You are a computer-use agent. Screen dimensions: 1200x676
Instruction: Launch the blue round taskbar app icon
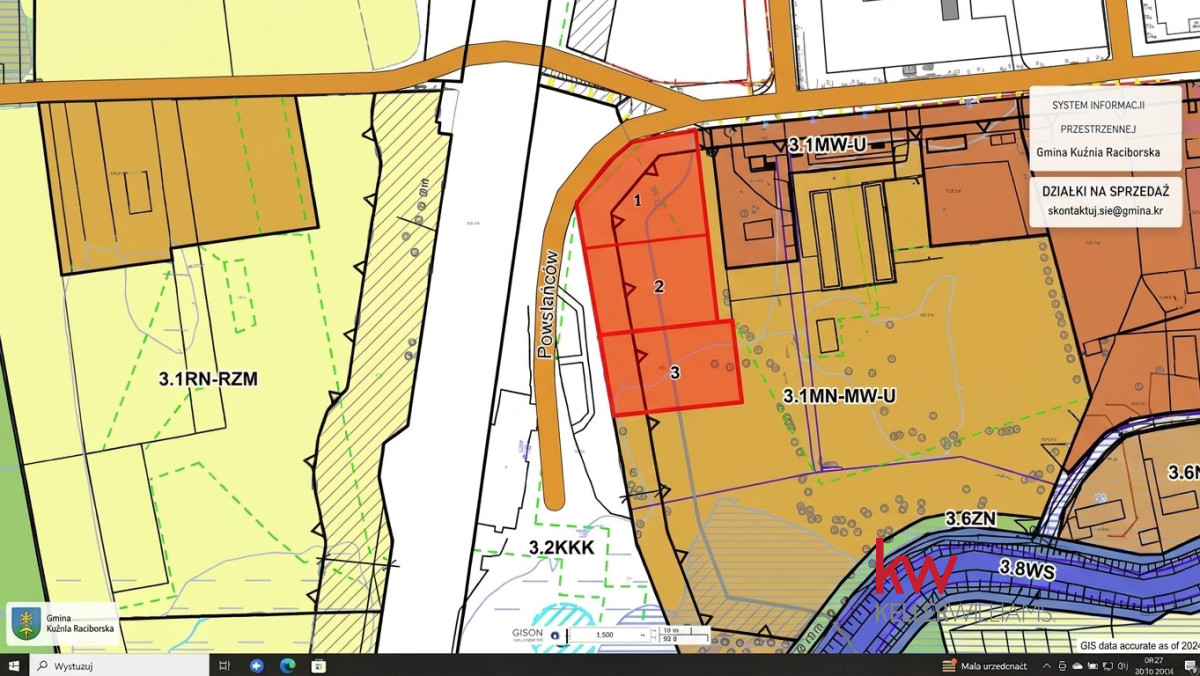pyautogui.click(x=257, y=665)
